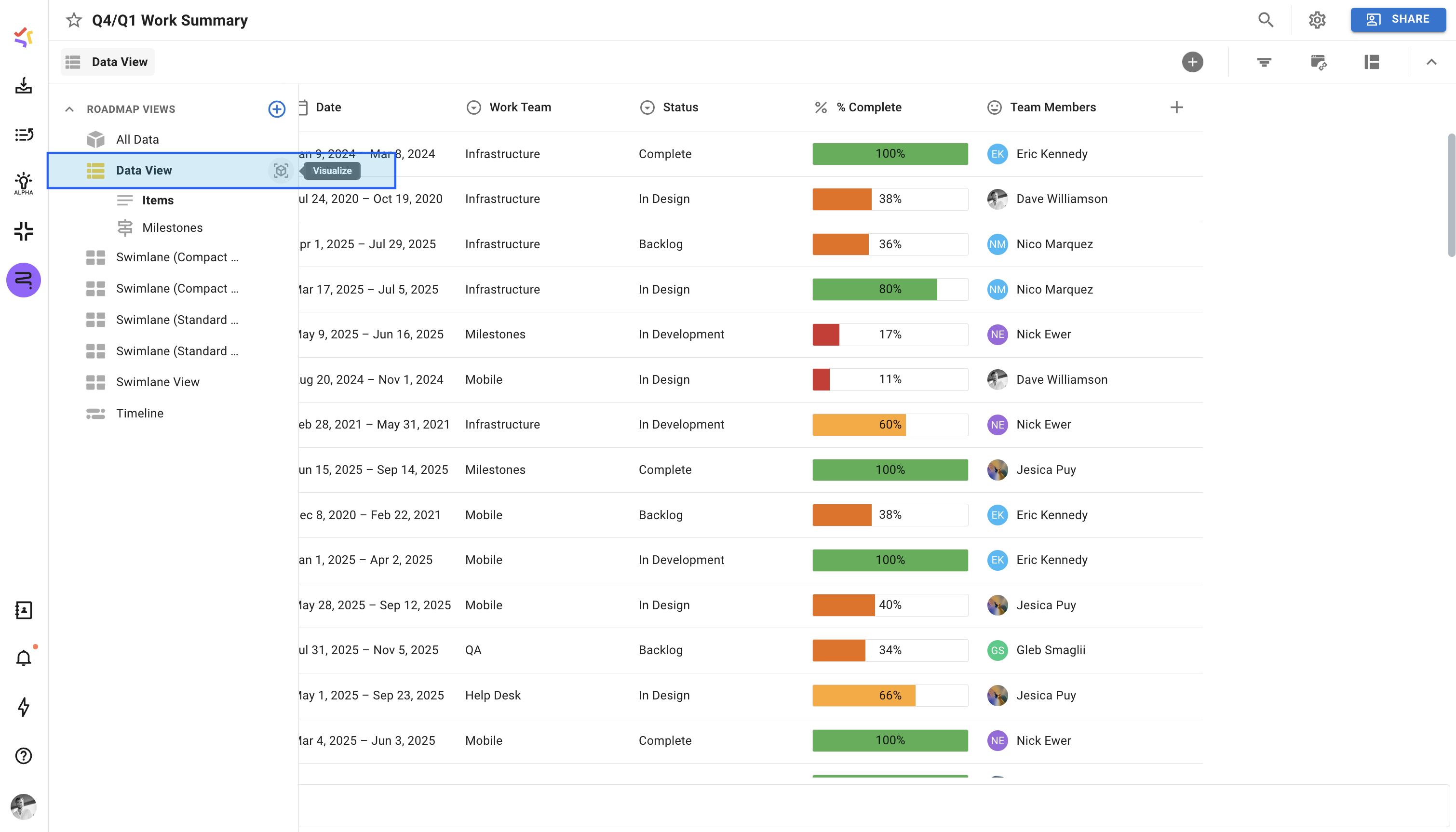Image resolution: width=1456 pixels, height=832 pixels.
Task: Add a new roadmap view
Action: [x=277, y=109]
